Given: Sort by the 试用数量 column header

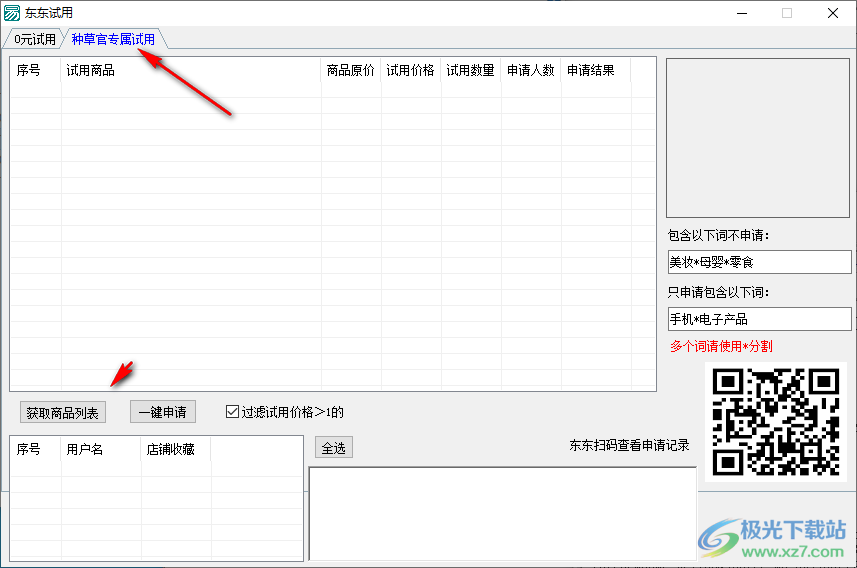Looking at the screenshot, I should (x=471, y=71).
